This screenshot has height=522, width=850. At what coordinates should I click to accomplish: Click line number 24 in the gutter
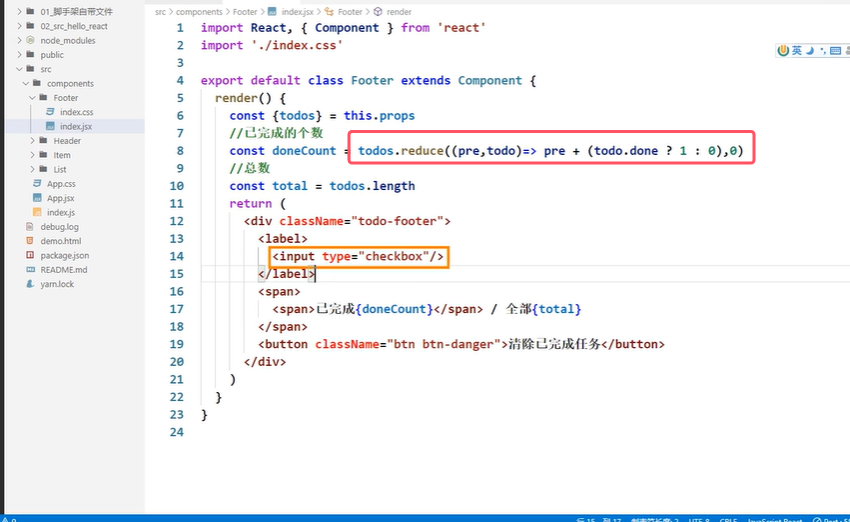click(177, 432)
